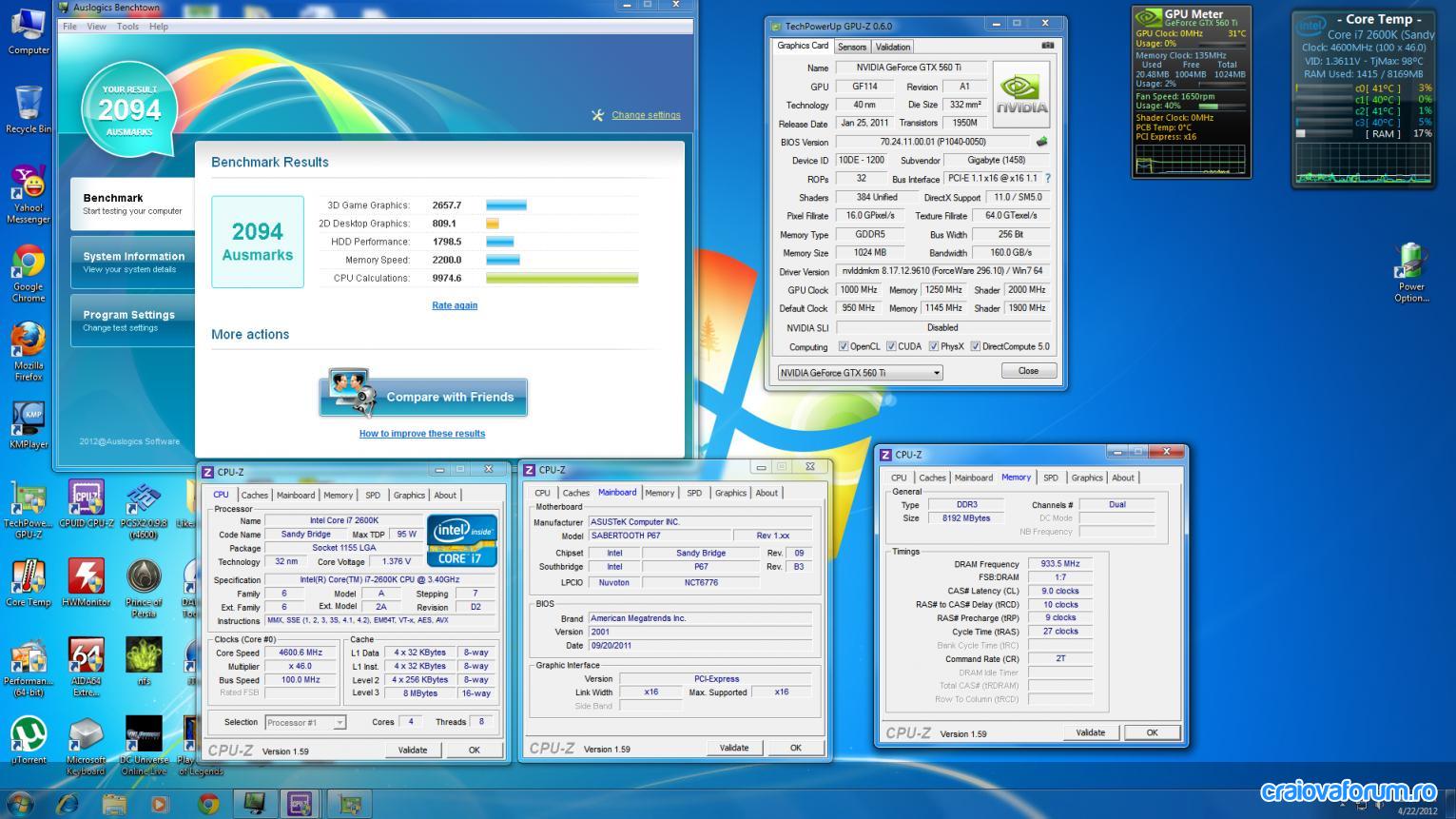This screenshot has width=1456, height=819.
Task: Open the Core Temp desktop shortcut
Action: 29,582
